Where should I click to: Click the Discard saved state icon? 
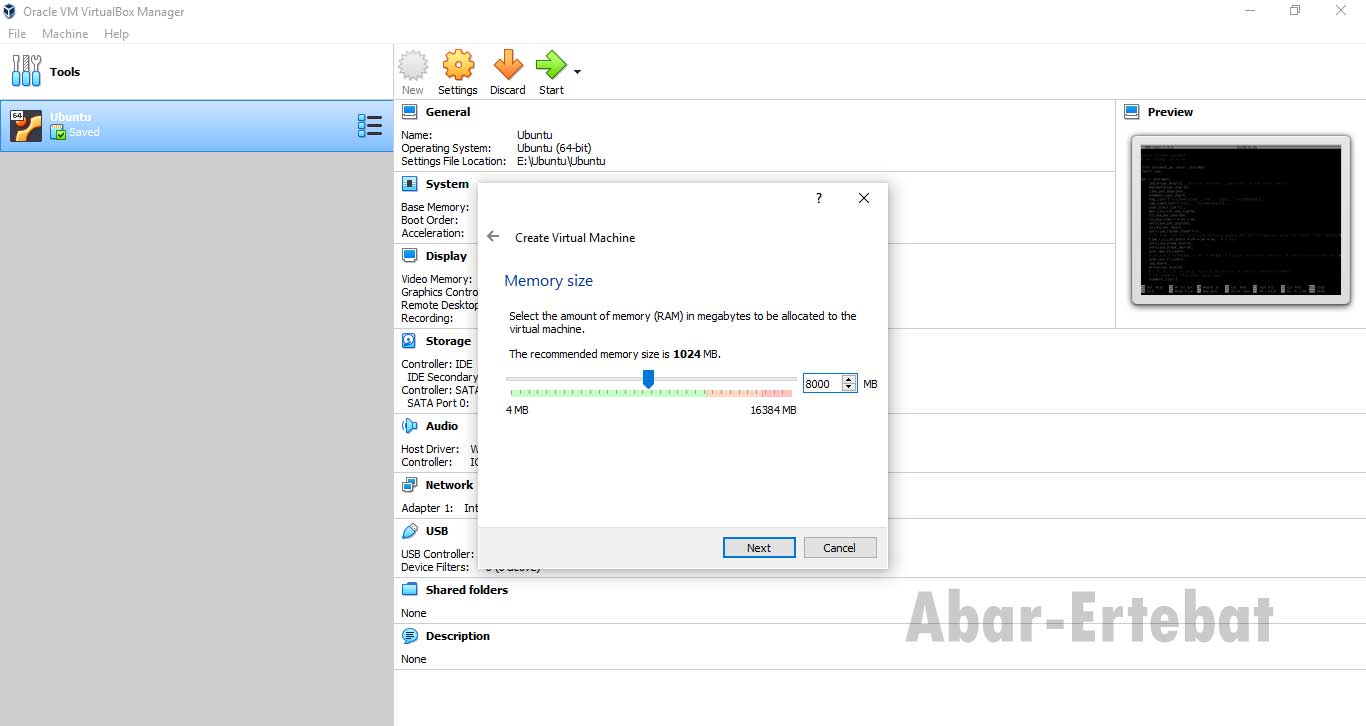pyautogui.click(x=508, y=66)
